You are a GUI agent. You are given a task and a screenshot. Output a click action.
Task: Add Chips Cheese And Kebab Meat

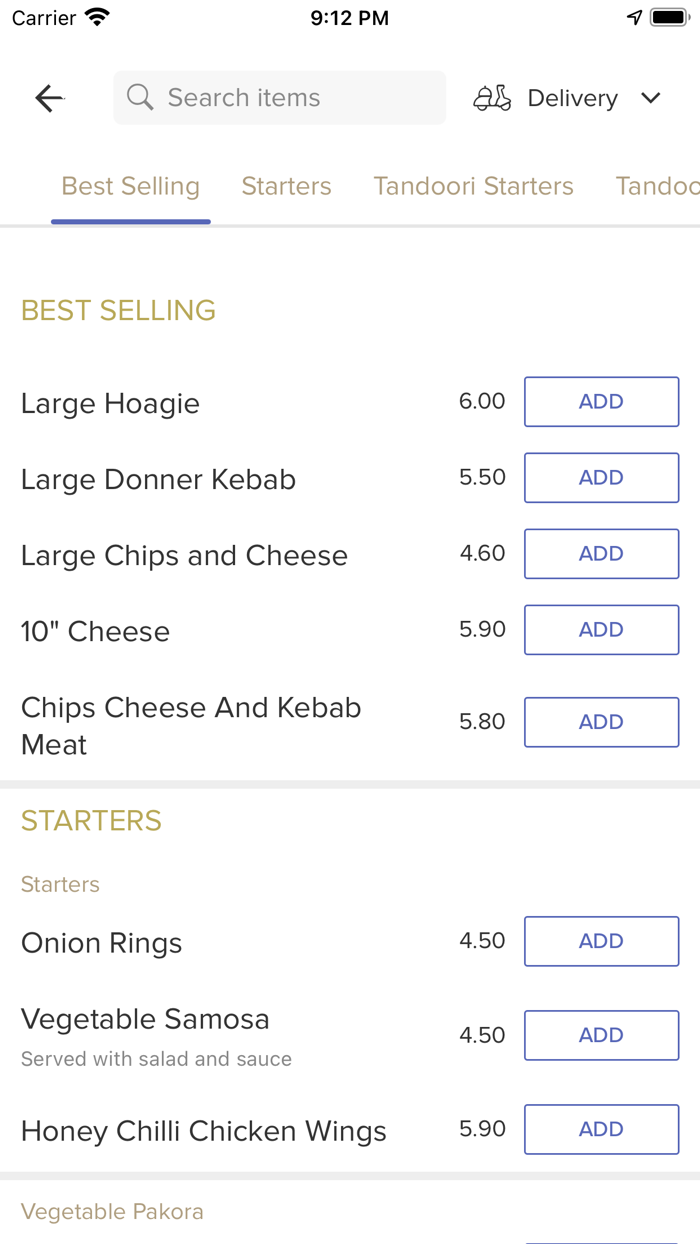pos(601,722)
